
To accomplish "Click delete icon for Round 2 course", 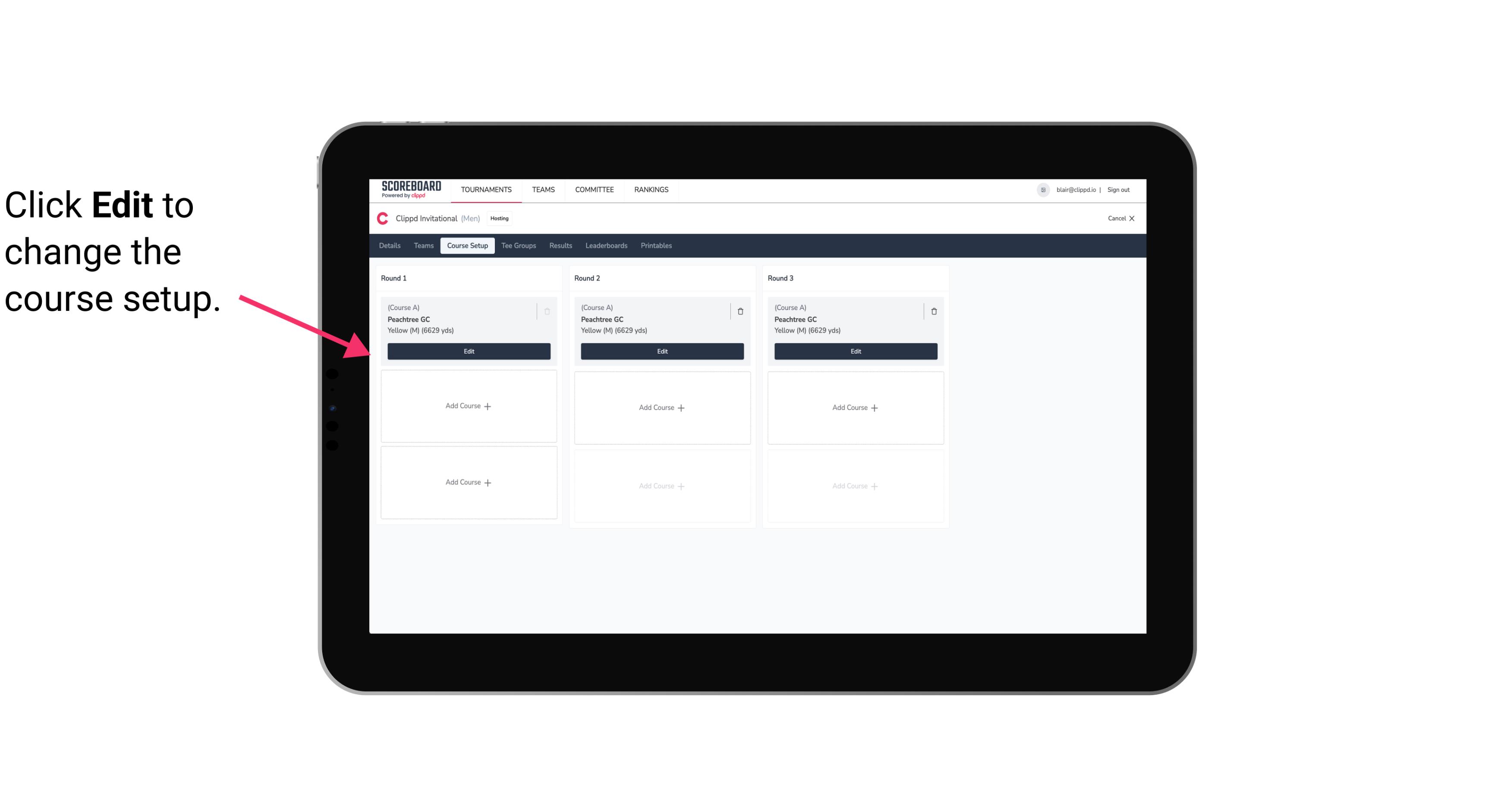I will click(x=740, y=311).
